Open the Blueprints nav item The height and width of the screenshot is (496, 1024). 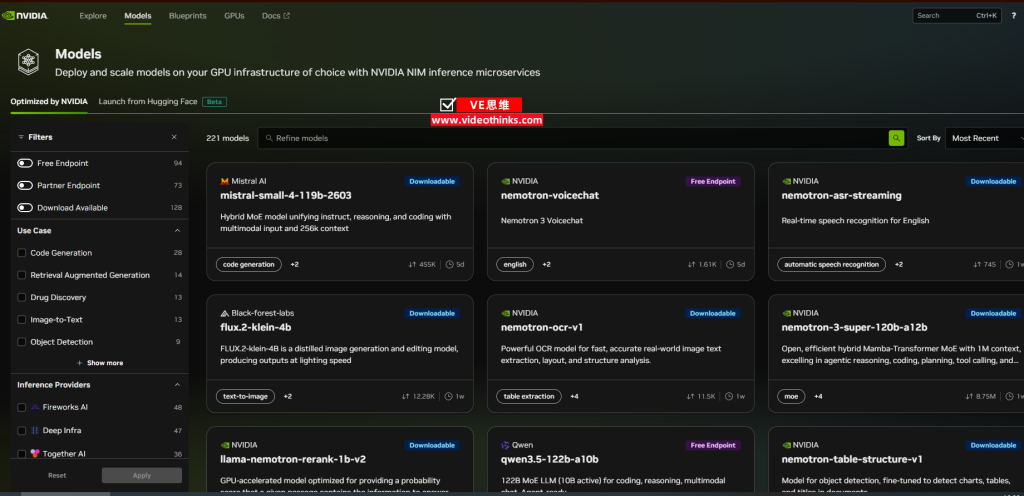187,16
